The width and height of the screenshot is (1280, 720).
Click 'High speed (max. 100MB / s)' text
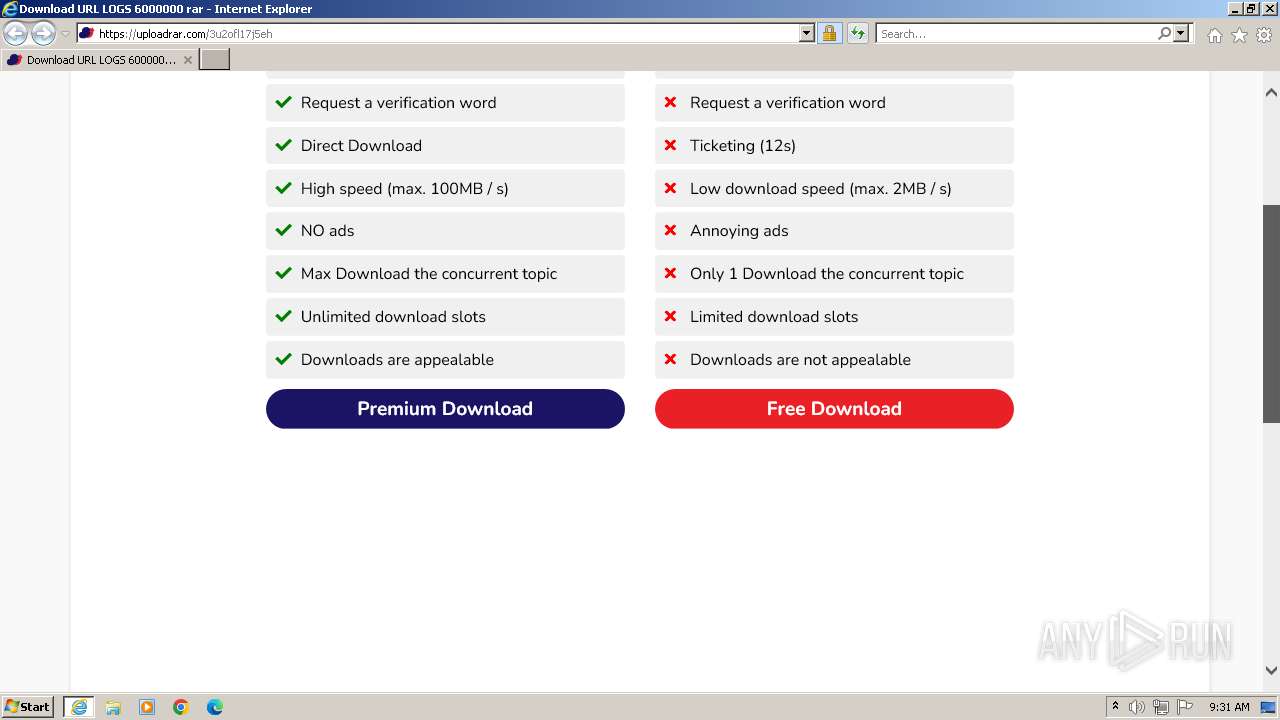point(405,189)
